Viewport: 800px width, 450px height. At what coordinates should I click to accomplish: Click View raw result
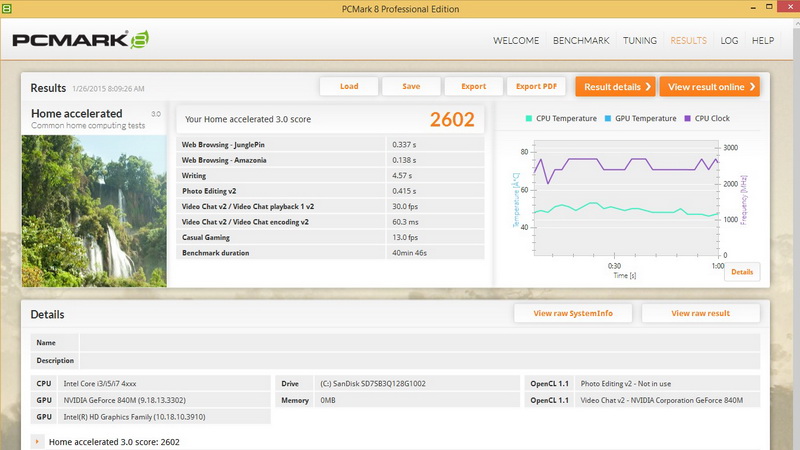pos(701,313)
